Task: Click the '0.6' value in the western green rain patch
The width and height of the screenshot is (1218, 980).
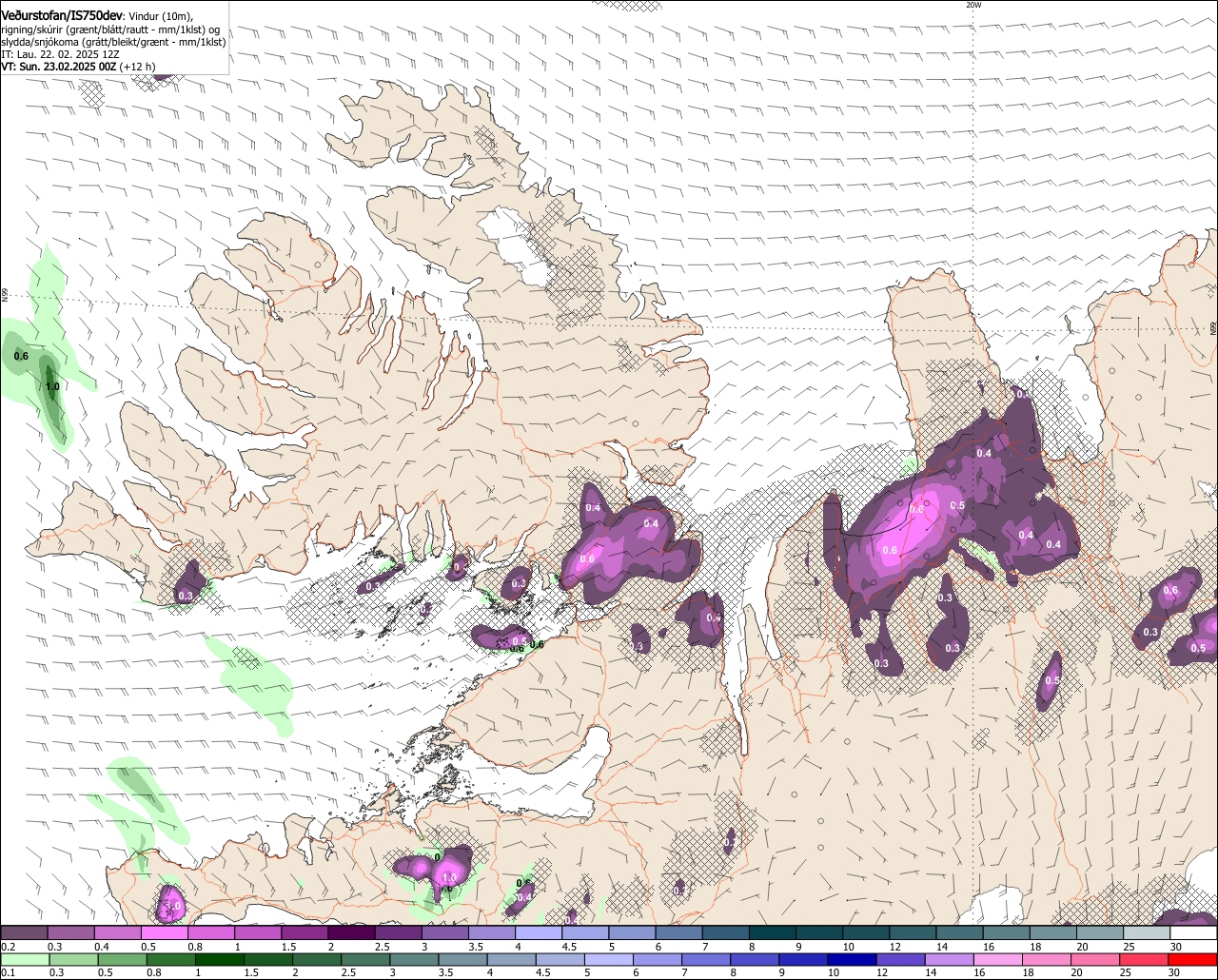Action: click(21, 357)
